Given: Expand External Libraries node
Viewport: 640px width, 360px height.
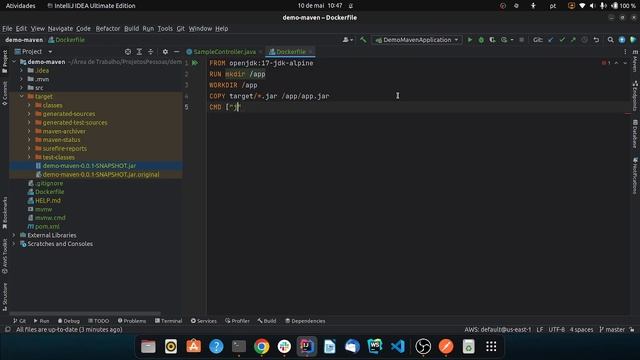Looking at the screenshot, I should click(x=14, y=235).
